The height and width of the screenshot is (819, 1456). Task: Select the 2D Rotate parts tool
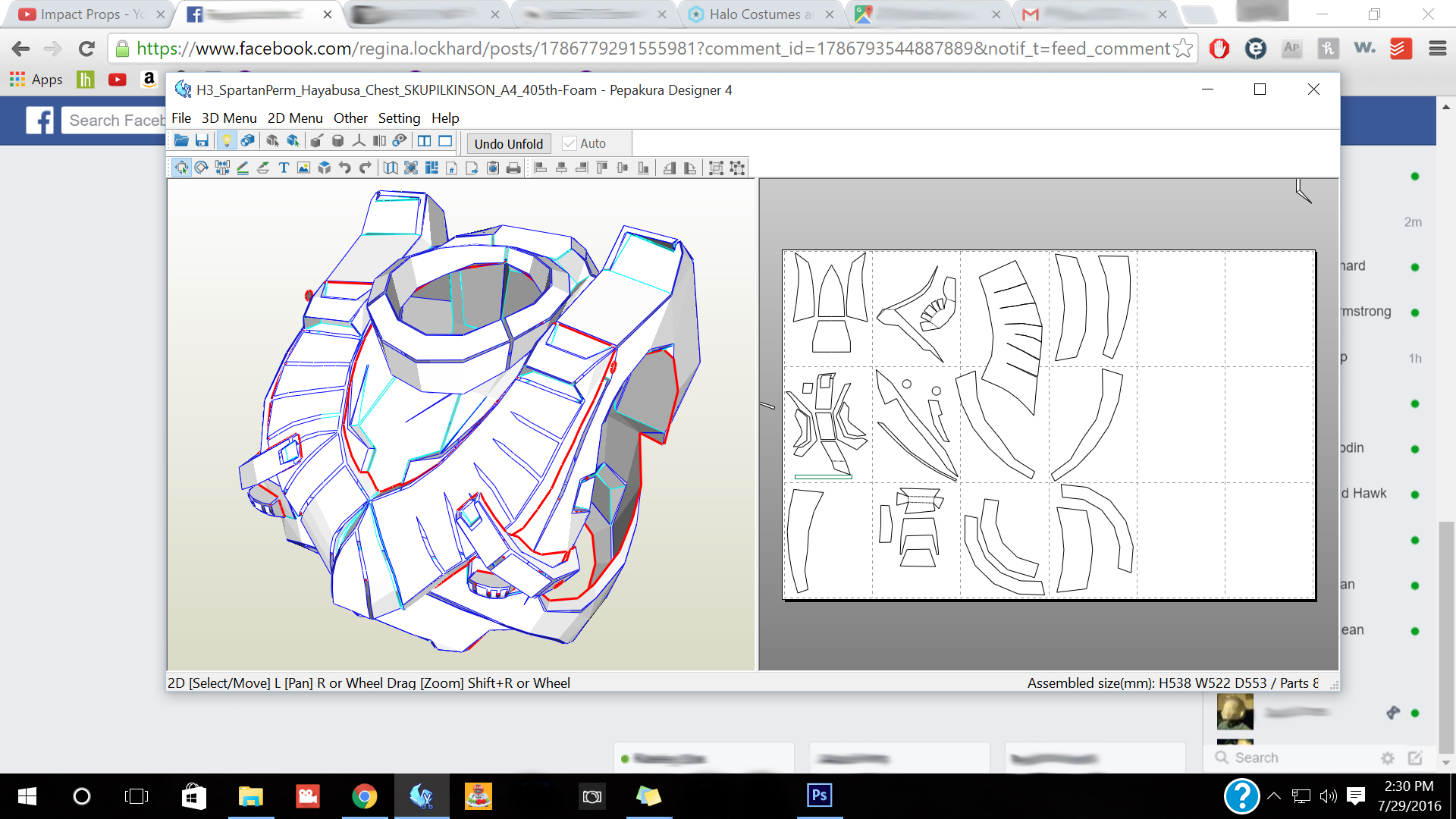point(201,168)
